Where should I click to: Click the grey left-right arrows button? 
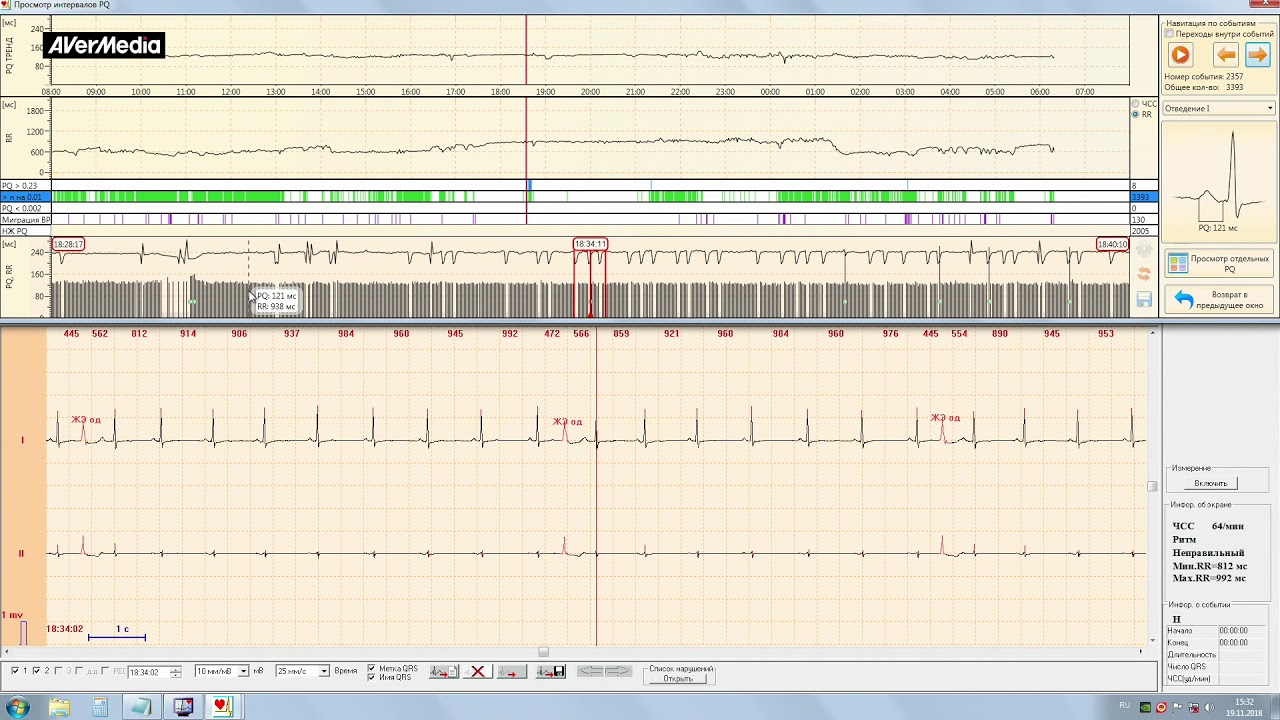[x=604, y=672]
